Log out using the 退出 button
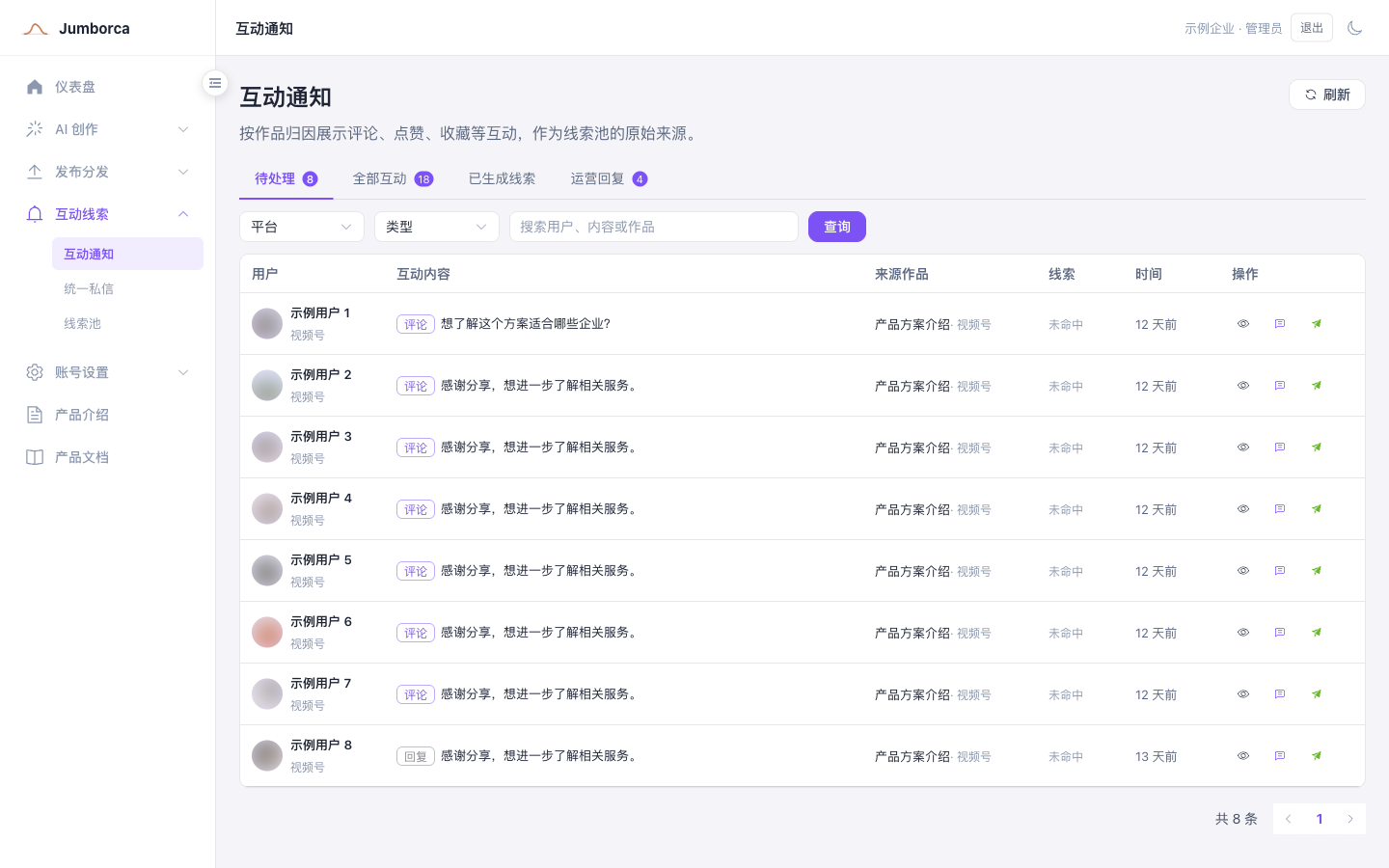The height and width of the screenshot is (868, 1389). click(1312, 28)
